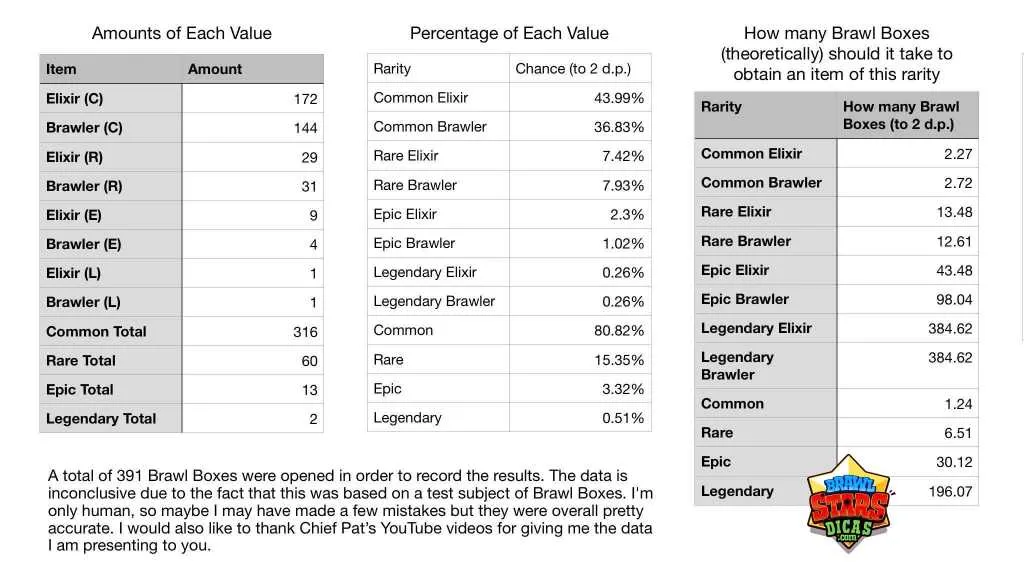This screenshot has width=1024, height=571.
Task: Click the '391 Brawl Boxes' summary paragraph
Action: 350,510
